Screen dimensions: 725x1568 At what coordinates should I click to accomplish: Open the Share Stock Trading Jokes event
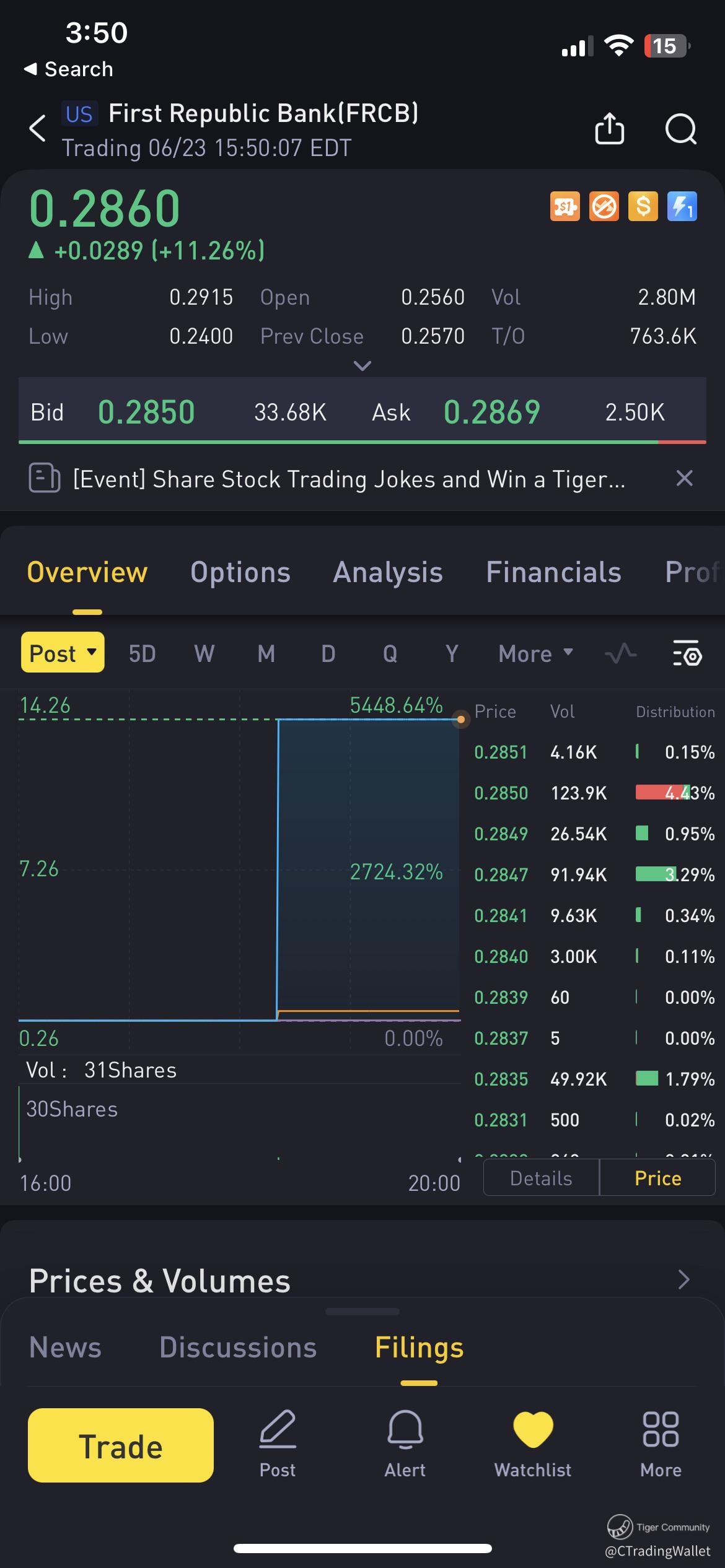(x=348, y=479)
